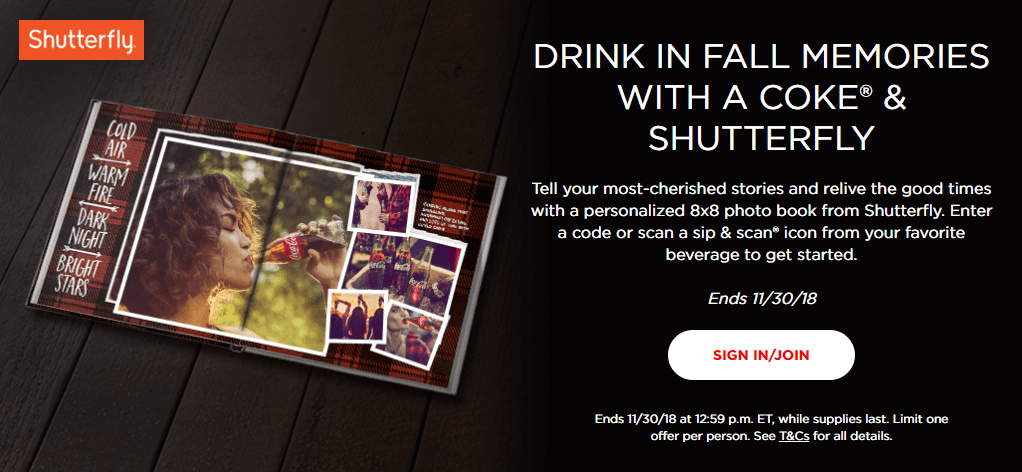Click the COLD AIR lettering on the book
Image resolution: width=1022 pixels, height=472 pixels.
coord(121,140)
